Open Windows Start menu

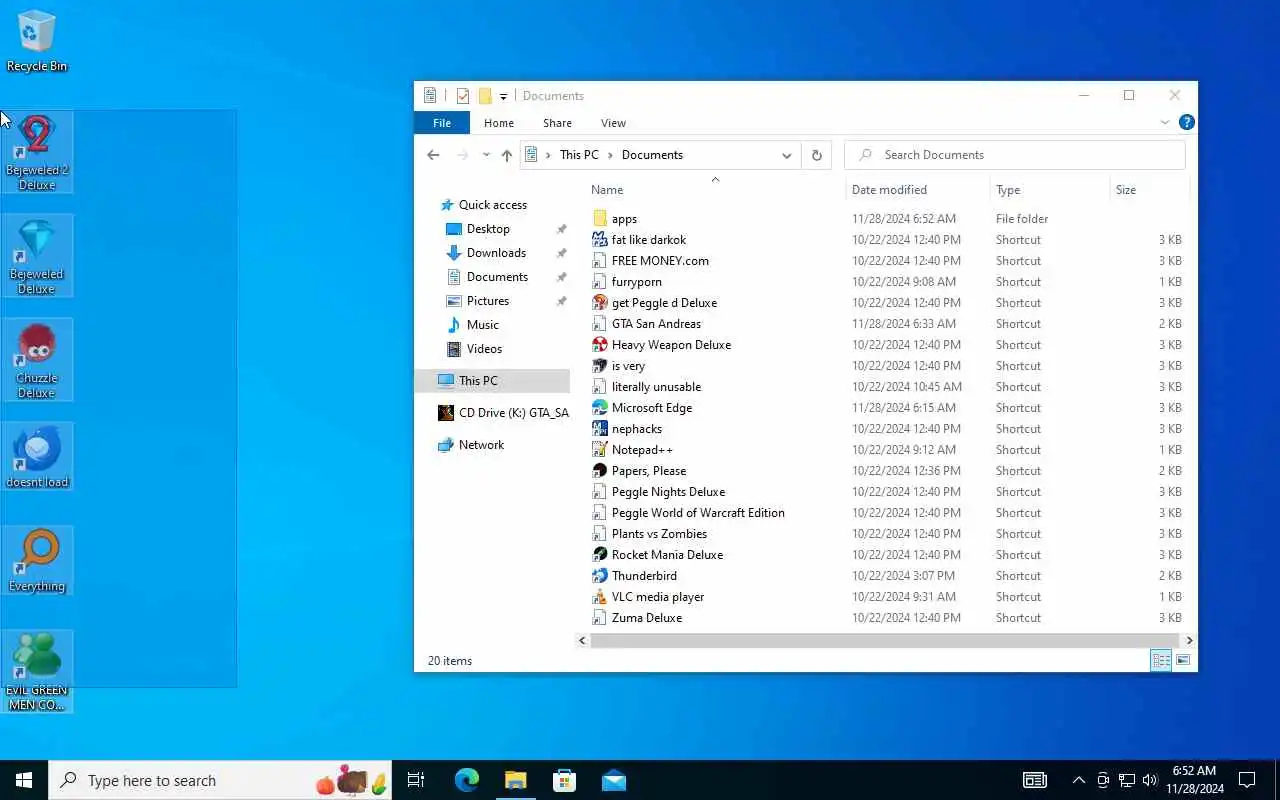[24, 780]
